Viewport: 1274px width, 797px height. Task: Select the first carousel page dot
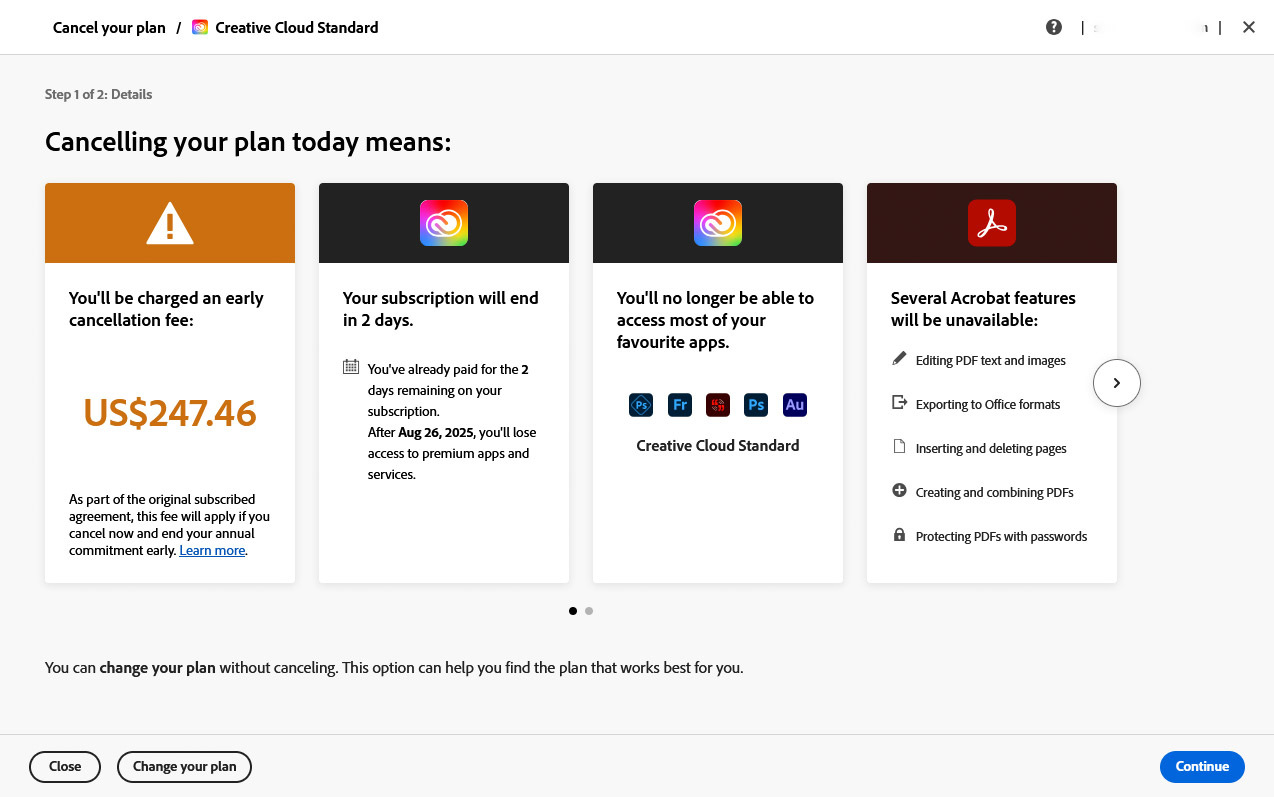tap(573, 611)
